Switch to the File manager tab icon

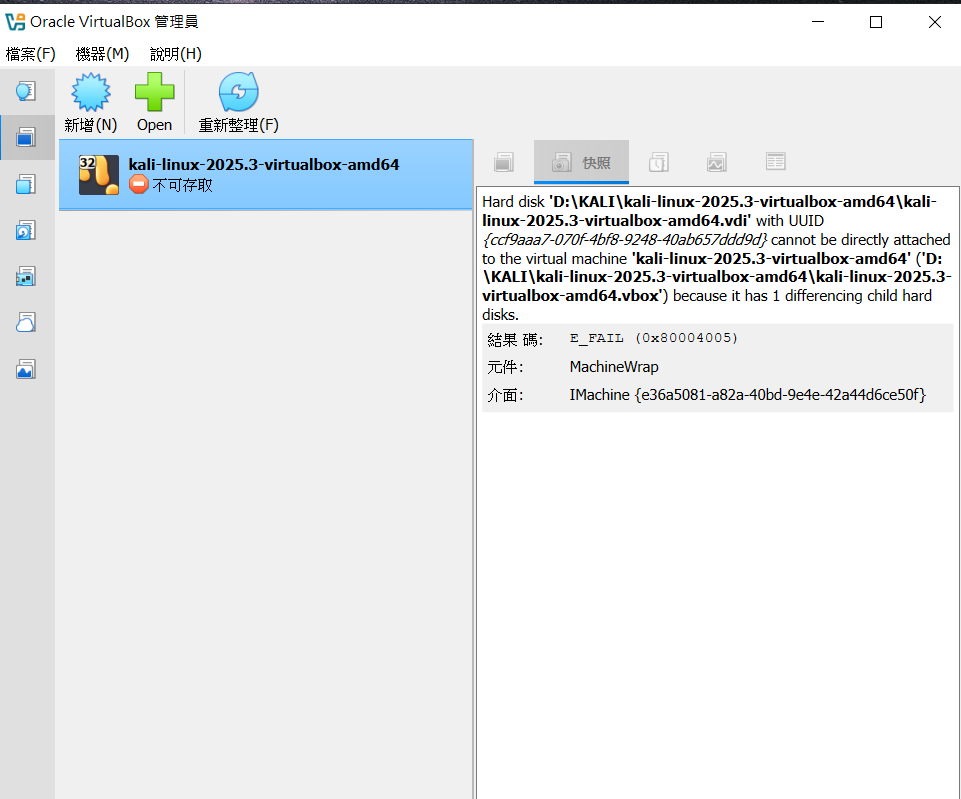[775, 161]
